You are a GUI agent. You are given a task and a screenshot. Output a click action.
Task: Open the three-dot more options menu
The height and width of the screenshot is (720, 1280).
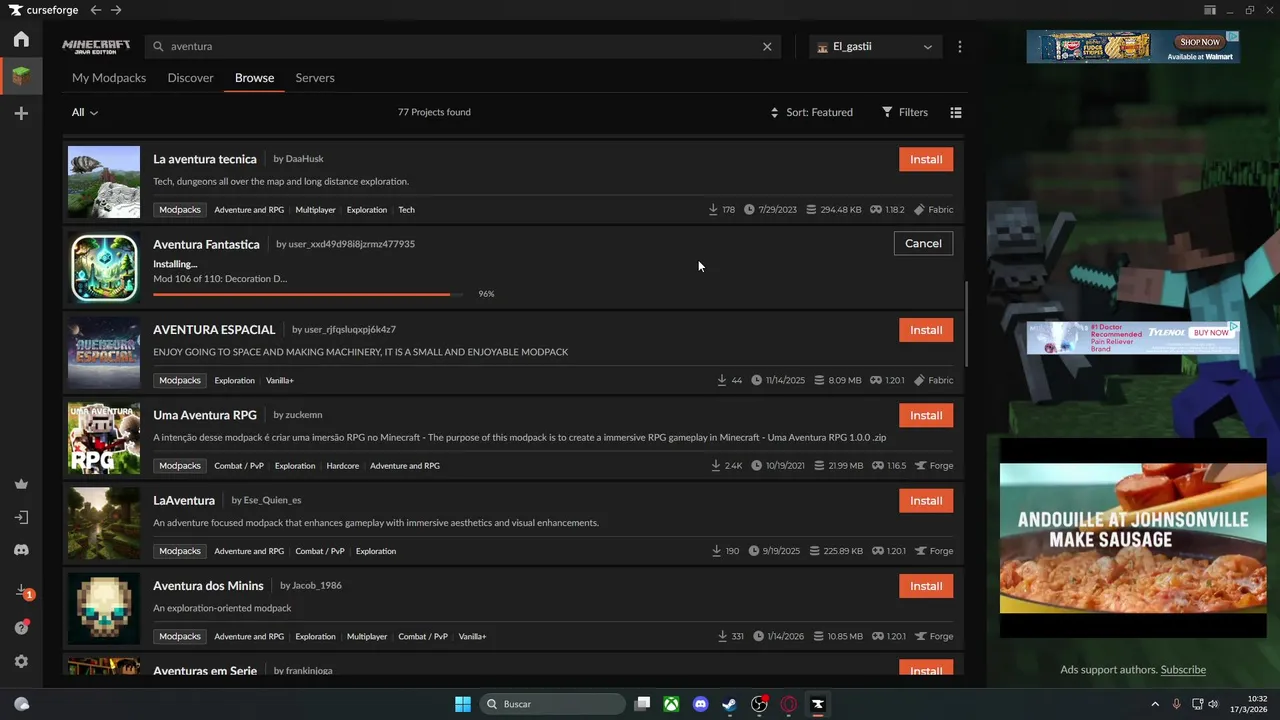tap(960, 46)
